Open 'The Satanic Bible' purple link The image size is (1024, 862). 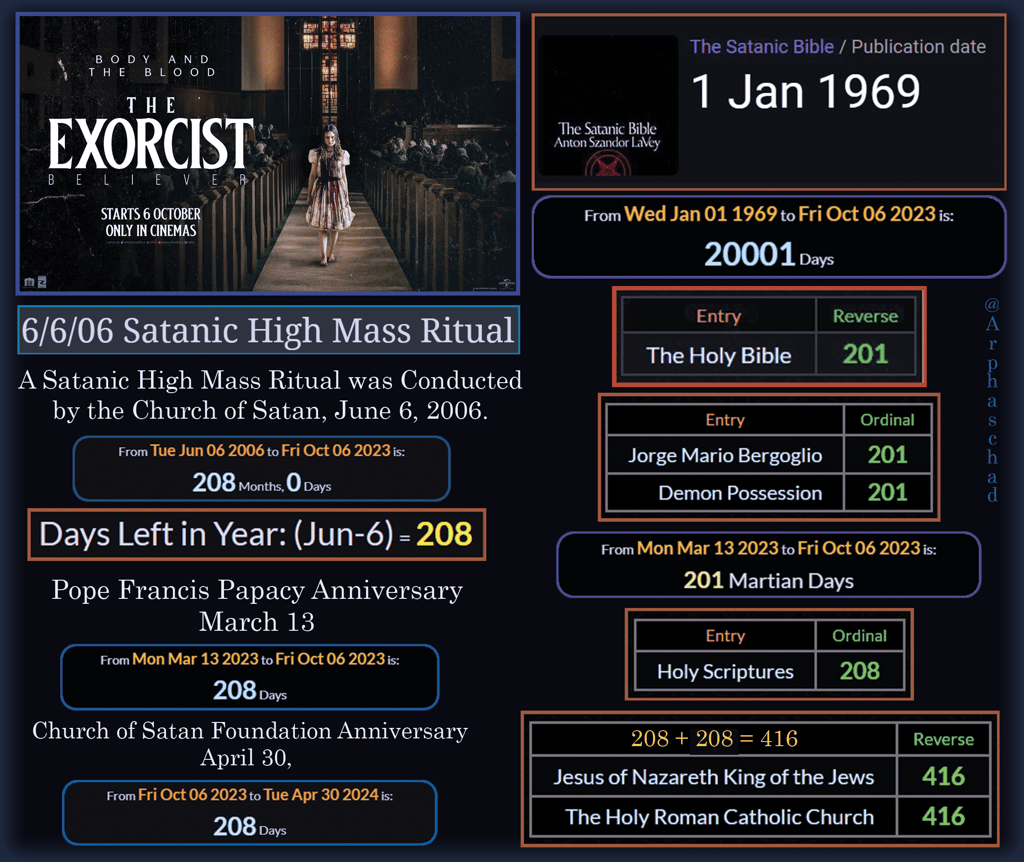pyautogui.click(x=761, y=47)
